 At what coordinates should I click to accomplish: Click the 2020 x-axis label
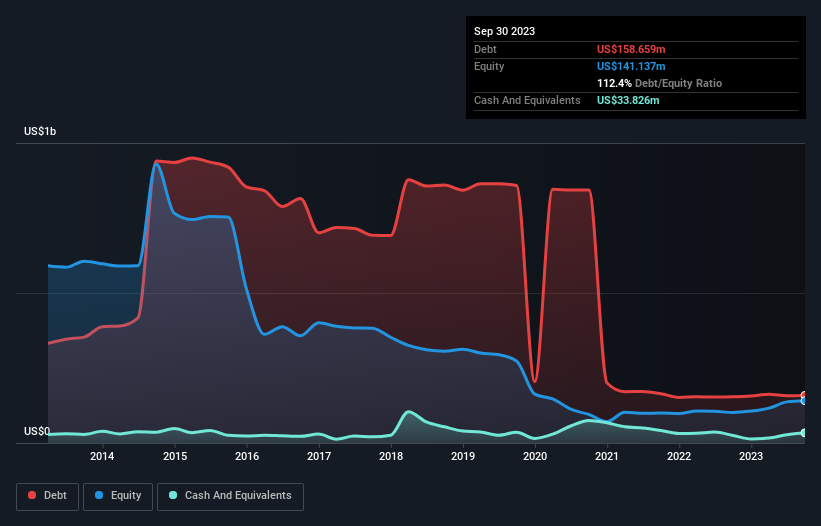[535, 456]
